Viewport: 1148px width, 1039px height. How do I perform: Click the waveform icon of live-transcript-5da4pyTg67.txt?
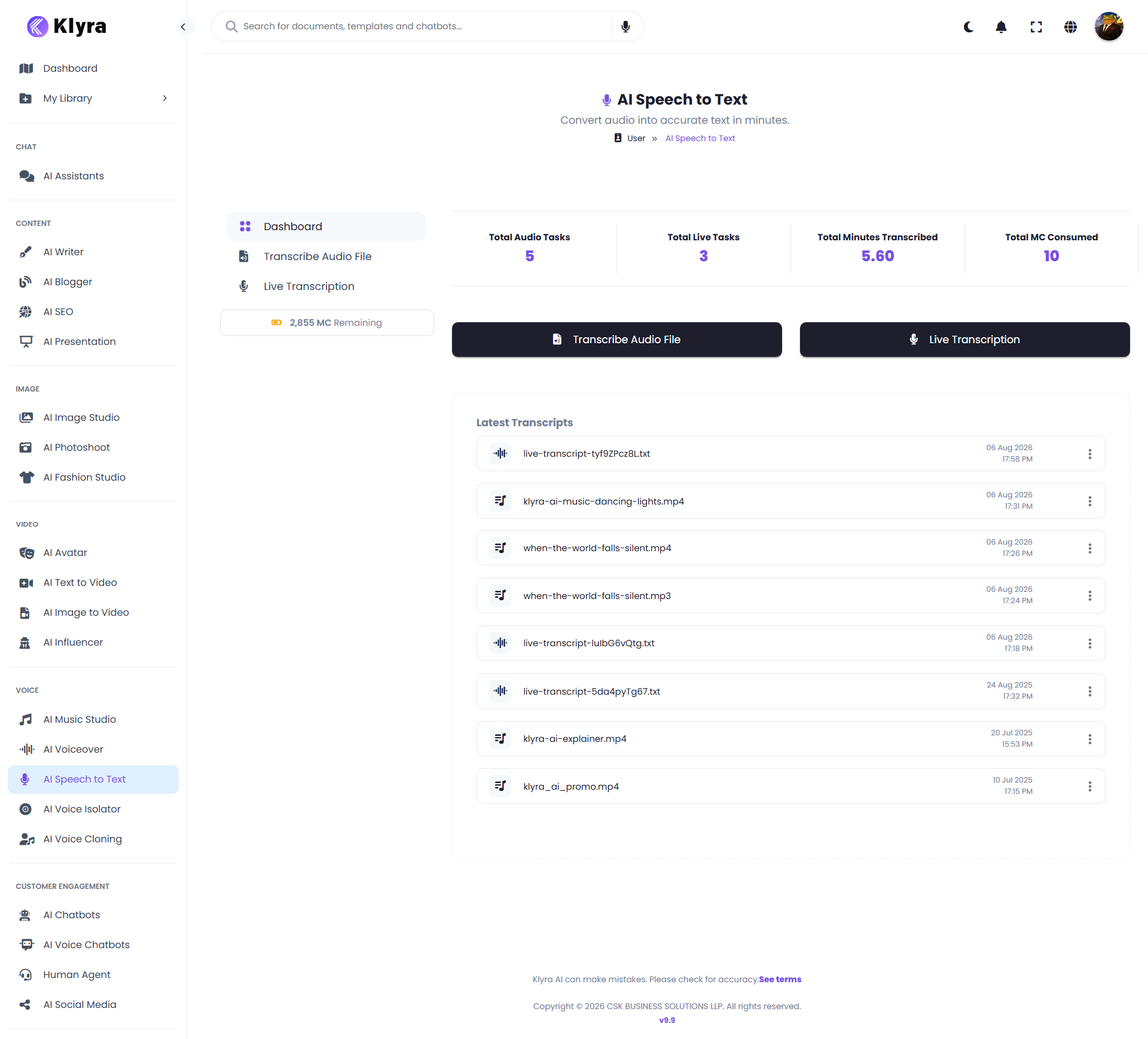pyautogui.click(x=500, y=691)
